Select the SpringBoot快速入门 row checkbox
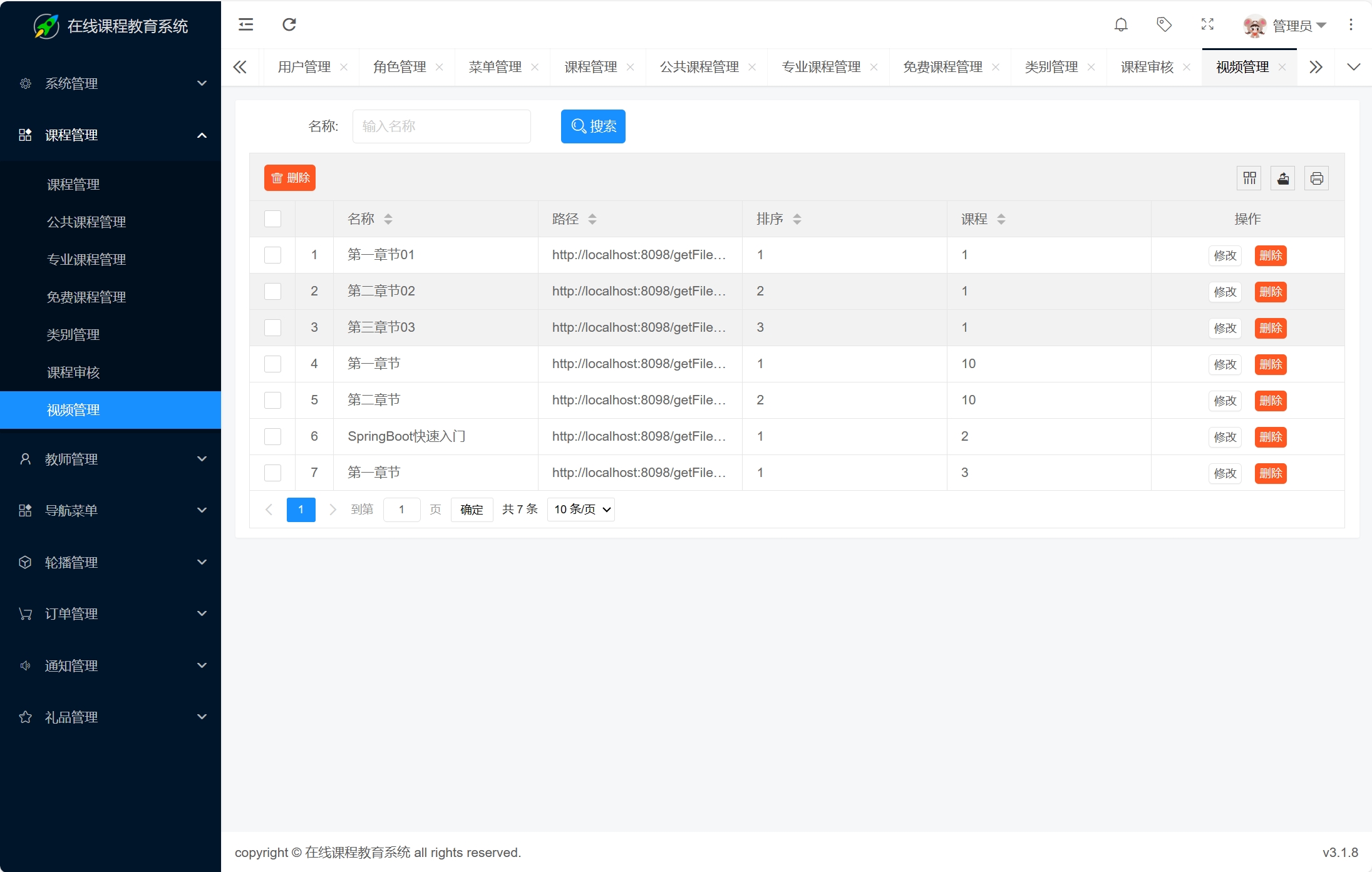This screenshot has height=872, width=1372. click(272, 437)
